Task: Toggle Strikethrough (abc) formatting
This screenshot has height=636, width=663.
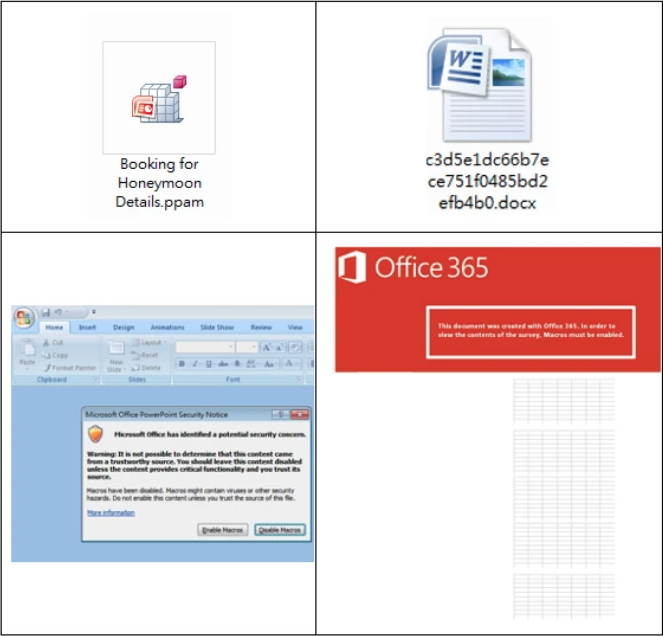Action: coord(223,364)
